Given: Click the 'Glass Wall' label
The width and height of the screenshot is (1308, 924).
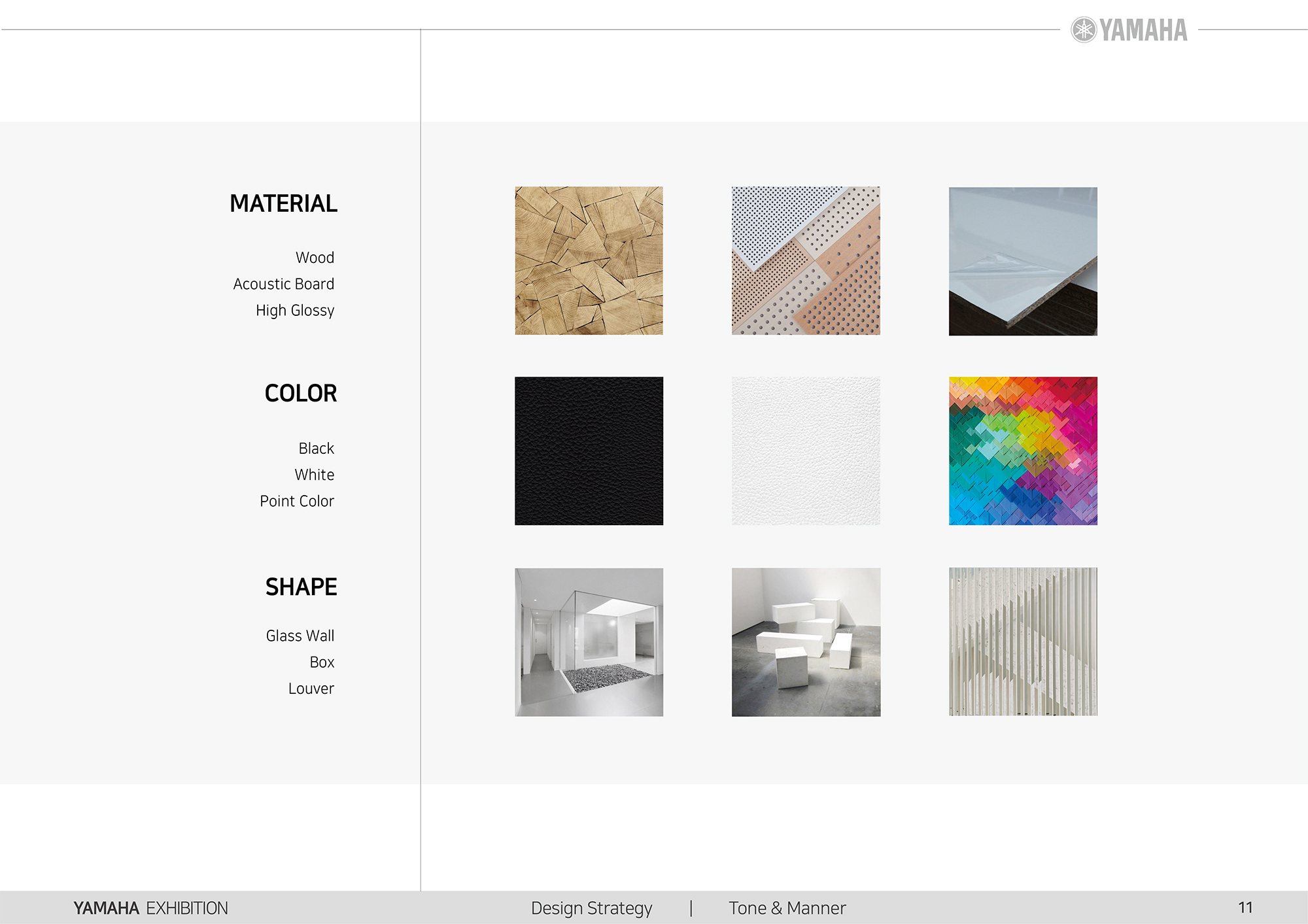Looking at the screenshot, I should (300, 636).
